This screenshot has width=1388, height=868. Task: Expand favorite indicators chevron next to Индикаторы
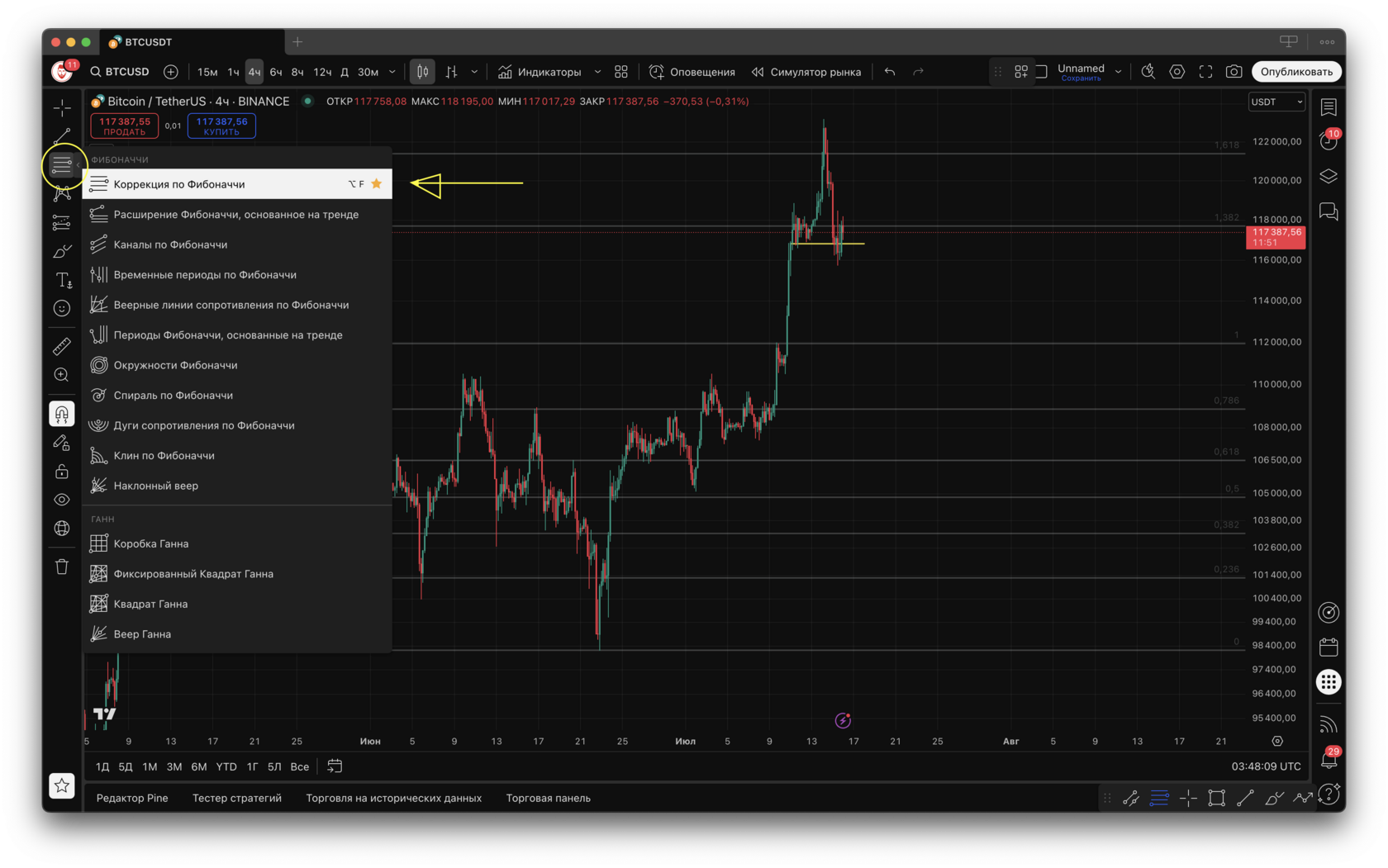pos(597,72)
